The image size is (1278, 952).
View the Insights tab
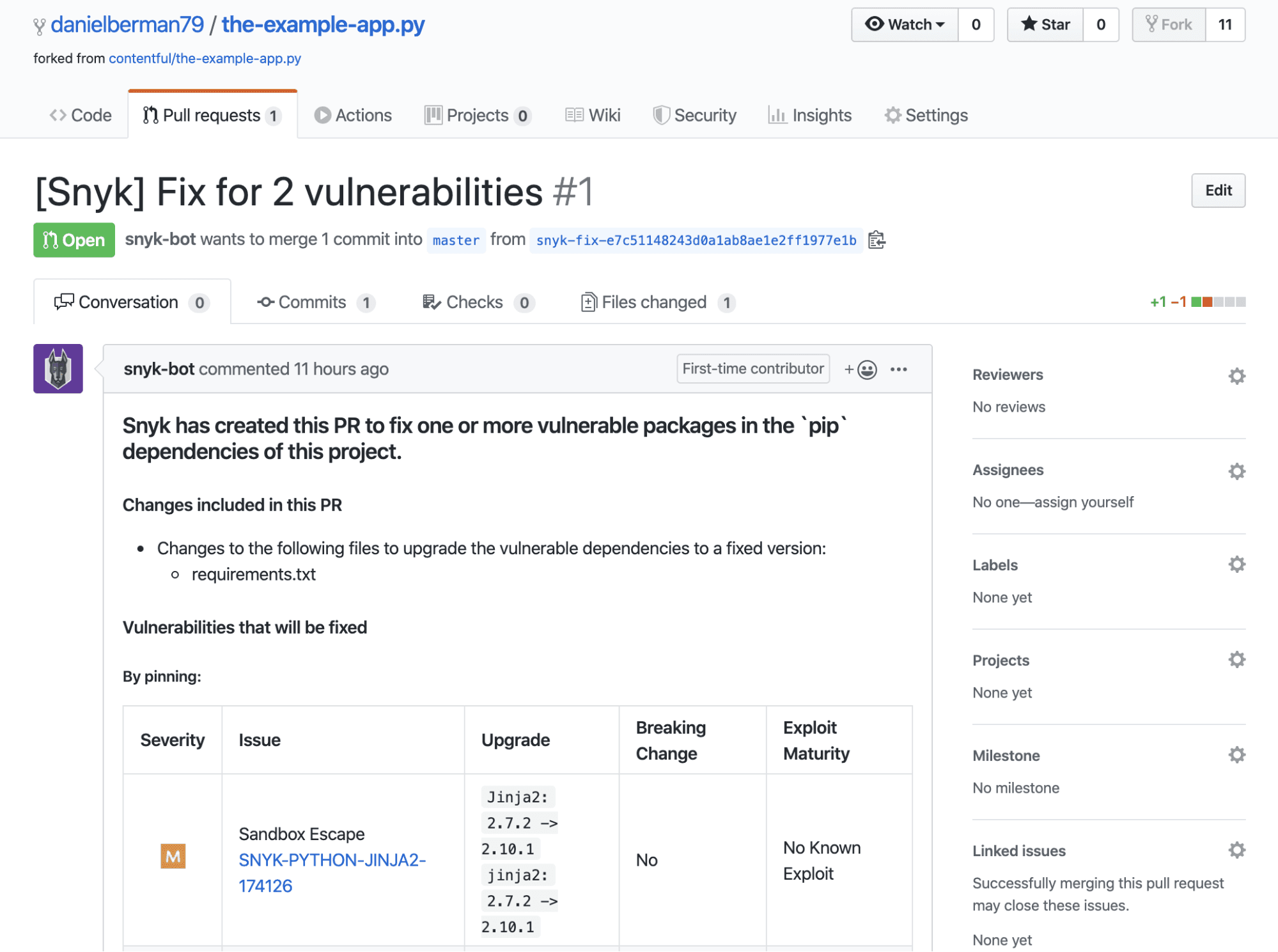pyautogui.click(x=810, y=116)
